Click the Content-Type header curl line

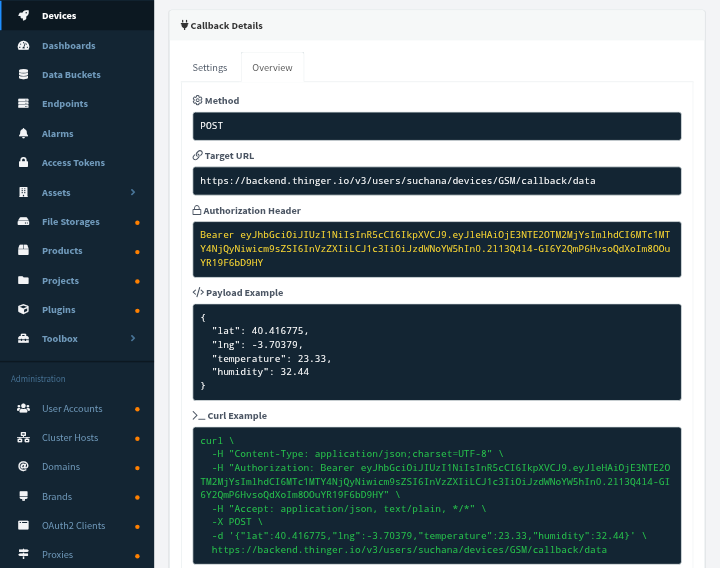tap(357, 454)
